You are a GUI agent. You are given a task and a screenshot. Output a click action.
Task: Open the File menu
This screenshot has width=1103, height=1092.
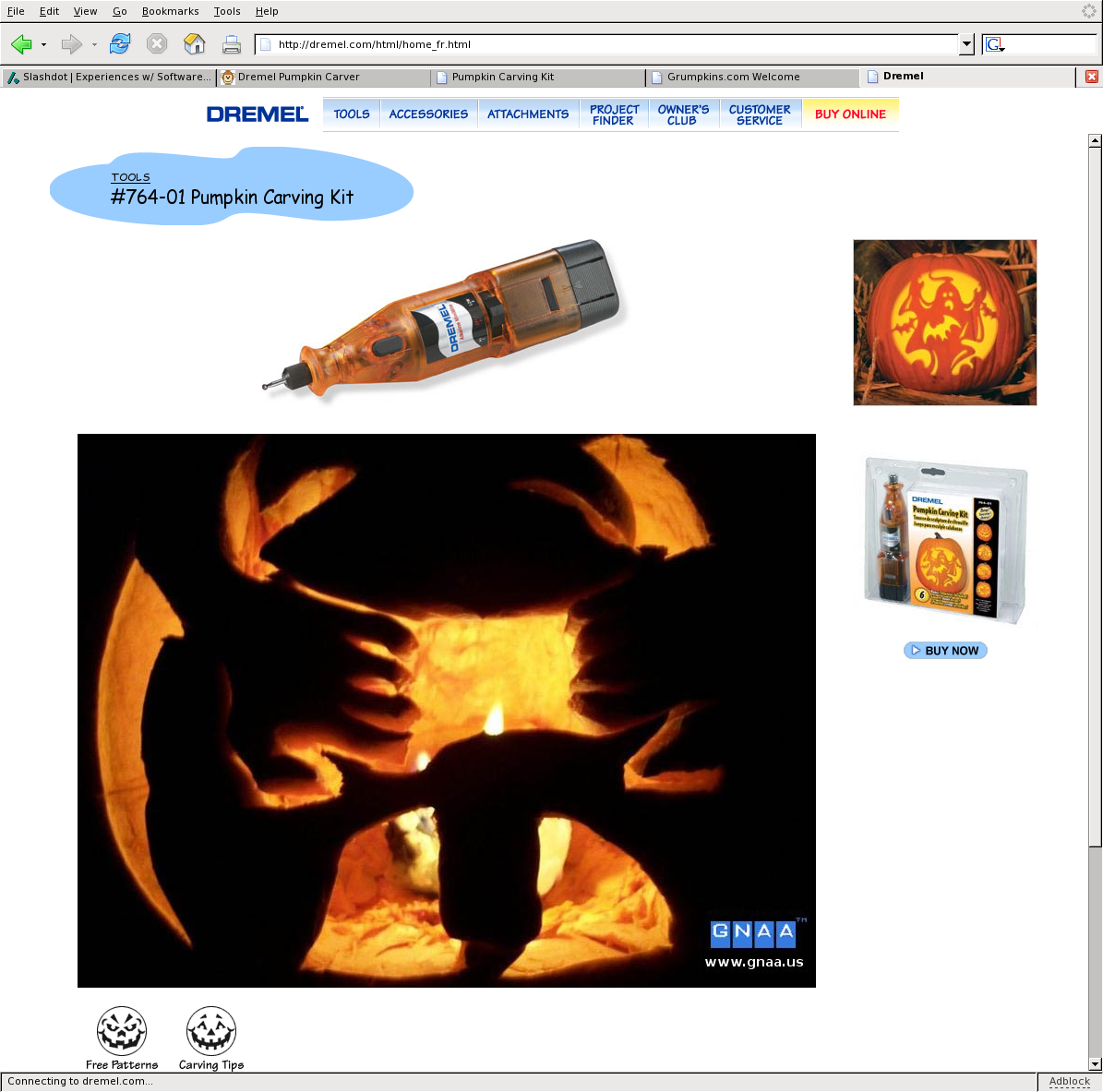tap(16, 11)
